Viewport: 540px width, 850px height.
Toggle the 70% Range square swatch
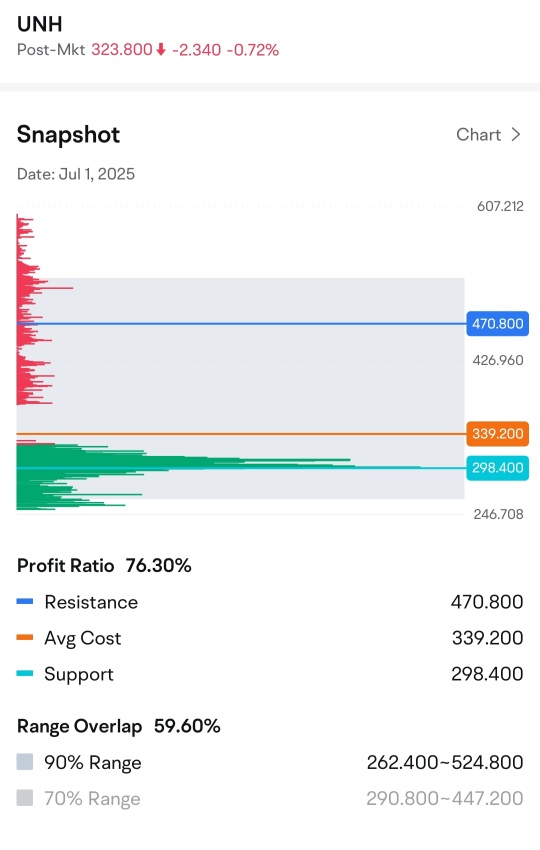pos(25,798)
